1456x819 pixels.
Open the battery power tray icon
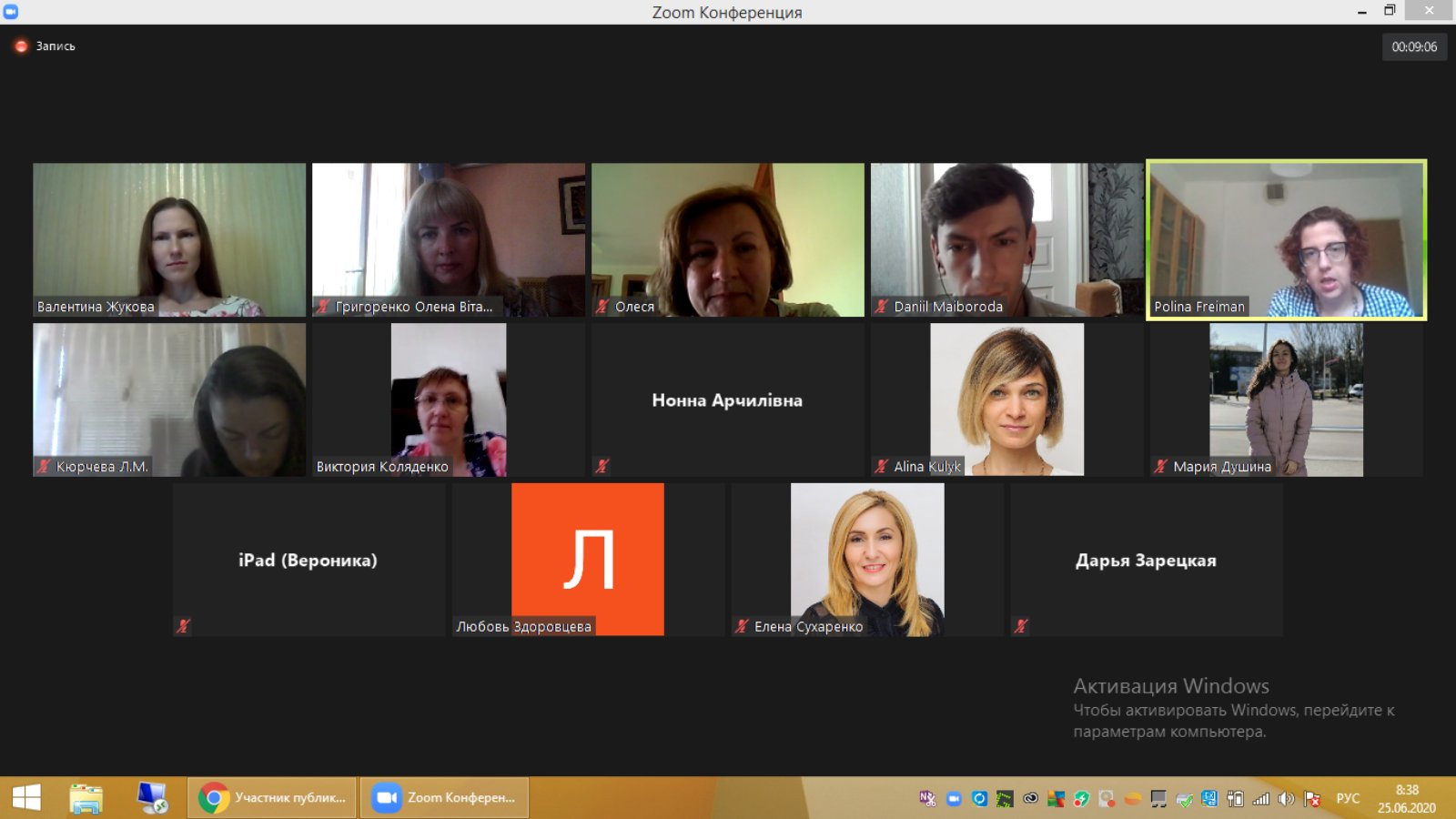point(1235,798)
